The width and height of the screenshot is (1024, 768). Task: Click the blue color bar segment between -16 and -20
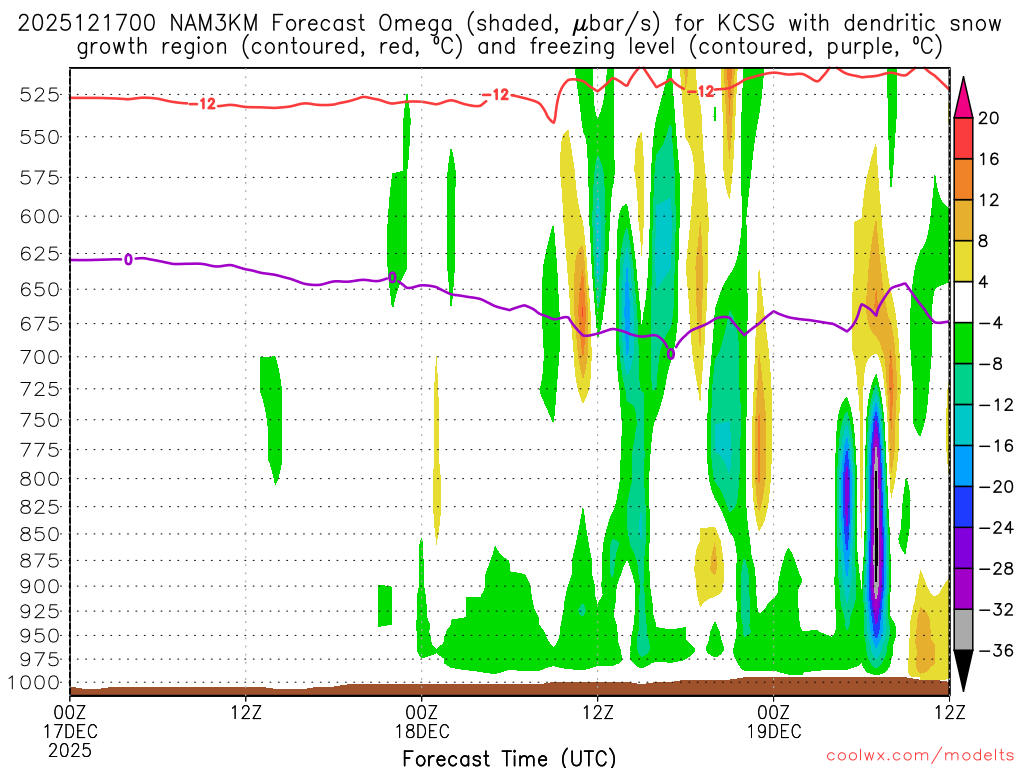(x=963, y=466)
